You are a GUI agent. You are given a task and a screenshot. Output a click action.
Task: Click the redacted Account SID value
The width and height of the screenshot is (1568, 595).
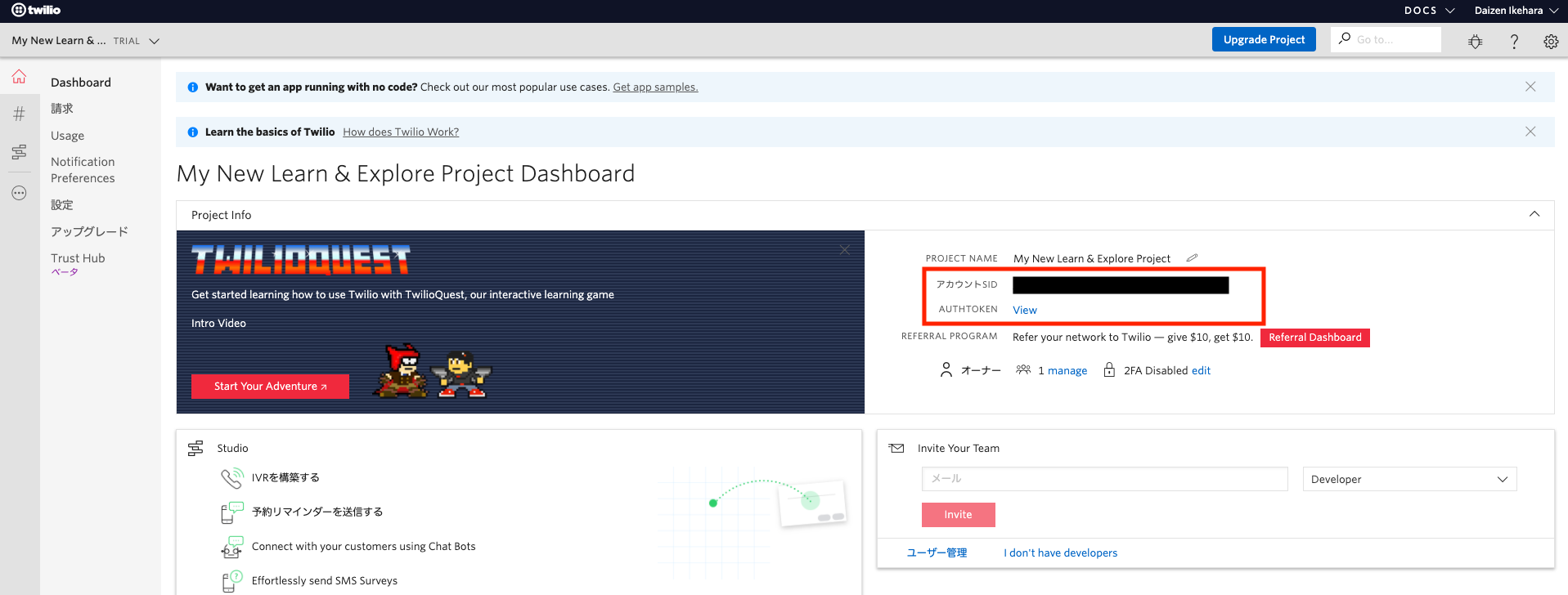point(1121,284)
